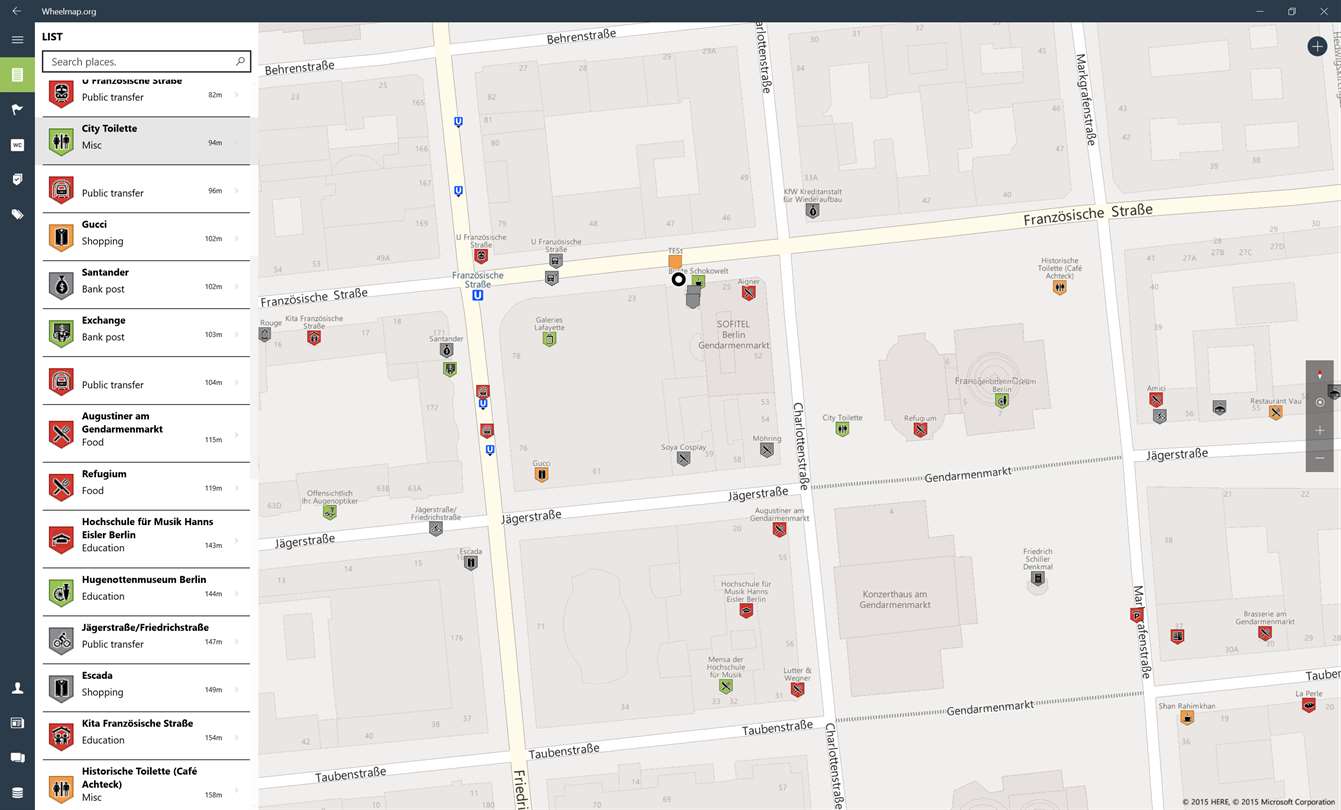Select the Amici red marker on the map
Viewport: 1341px width, 810px height.
coord(1158,399)
